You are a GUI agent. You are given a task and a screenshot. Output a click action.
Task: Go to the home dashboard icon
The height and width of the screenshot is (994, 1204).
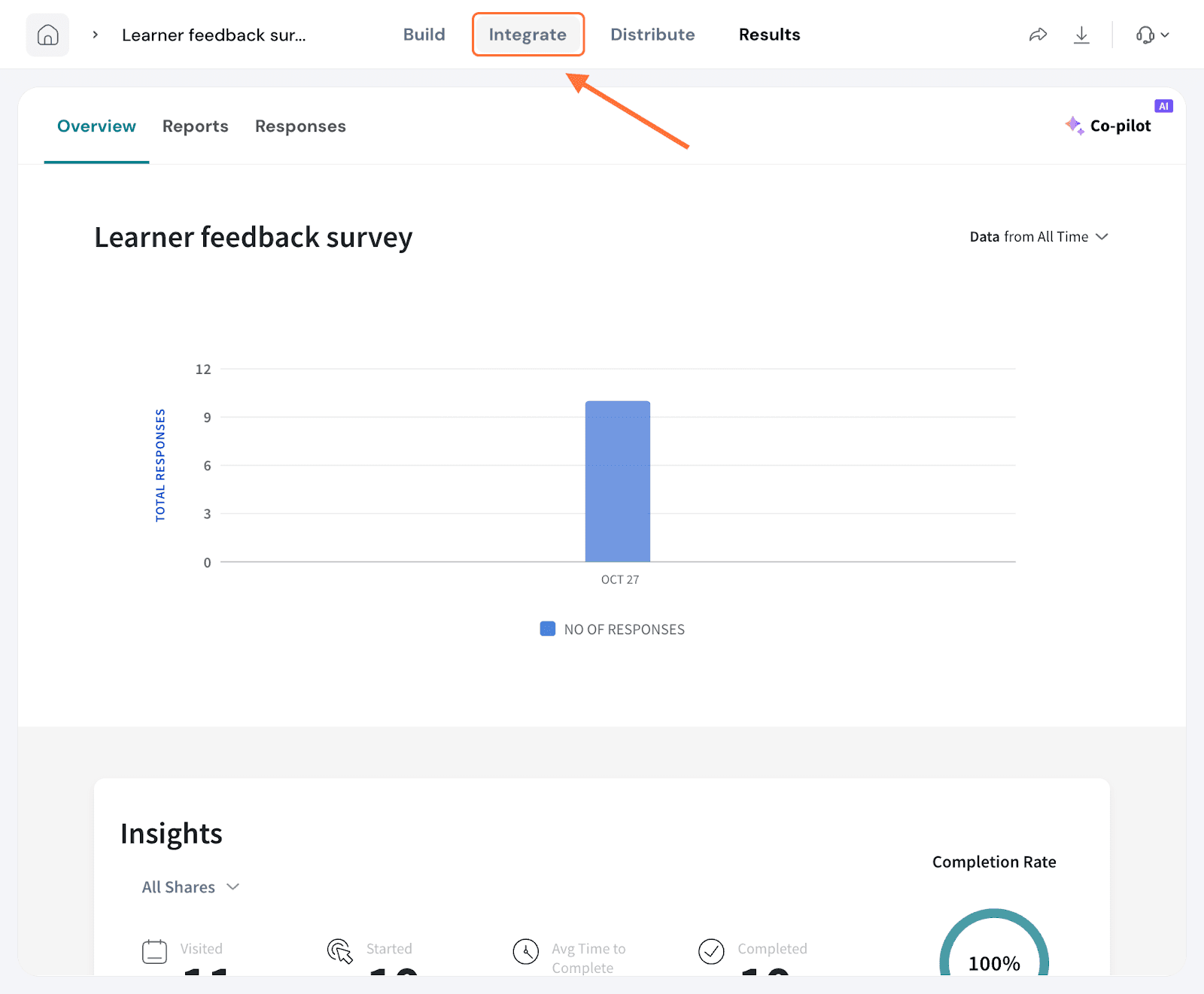pyautogui.click(x=47, y=35)
